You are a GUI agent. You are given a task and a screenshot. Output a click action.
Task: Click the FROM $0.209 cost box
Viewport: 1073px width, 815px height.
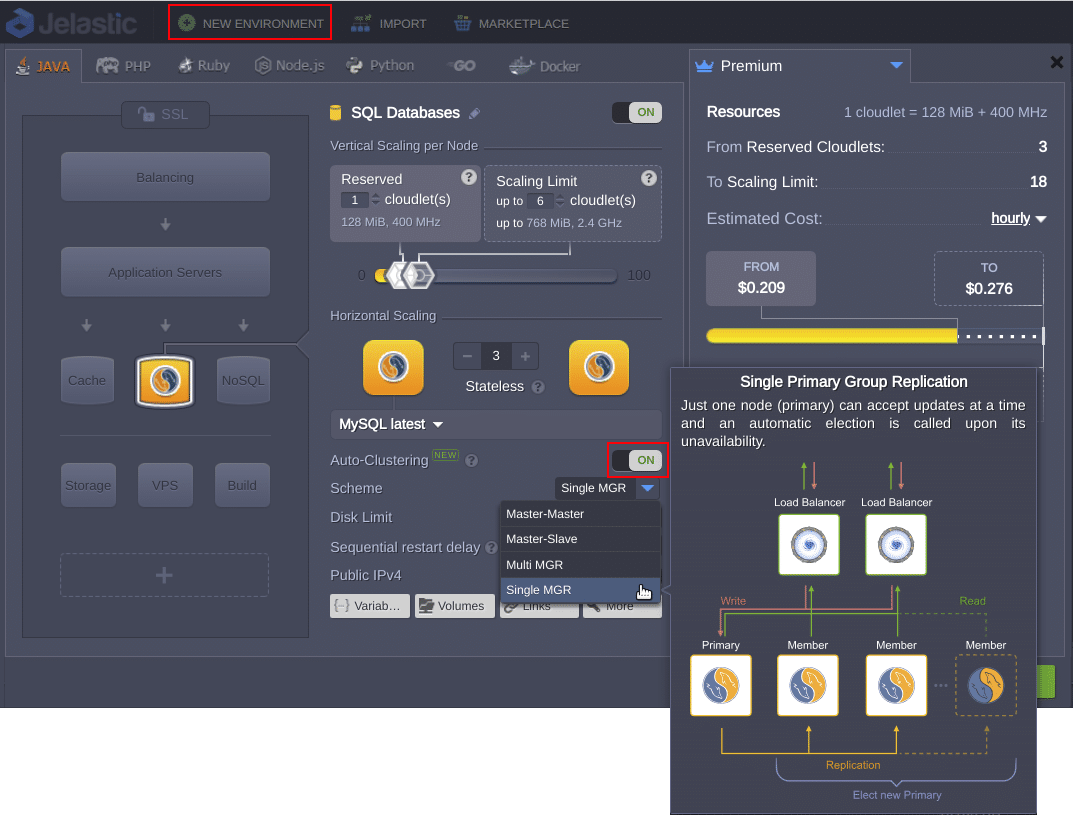pyautogui.click(x=761, y=279)
